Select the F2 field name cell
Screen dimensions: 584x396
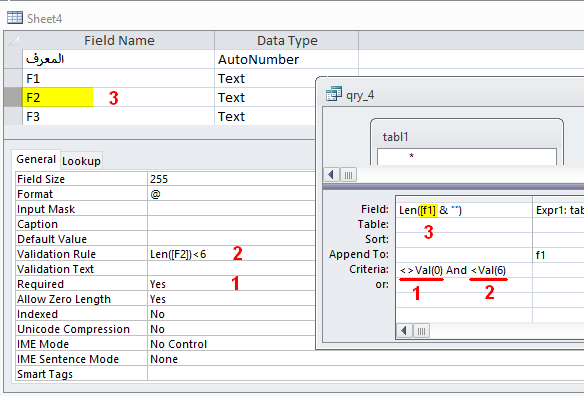click(118, 98)
